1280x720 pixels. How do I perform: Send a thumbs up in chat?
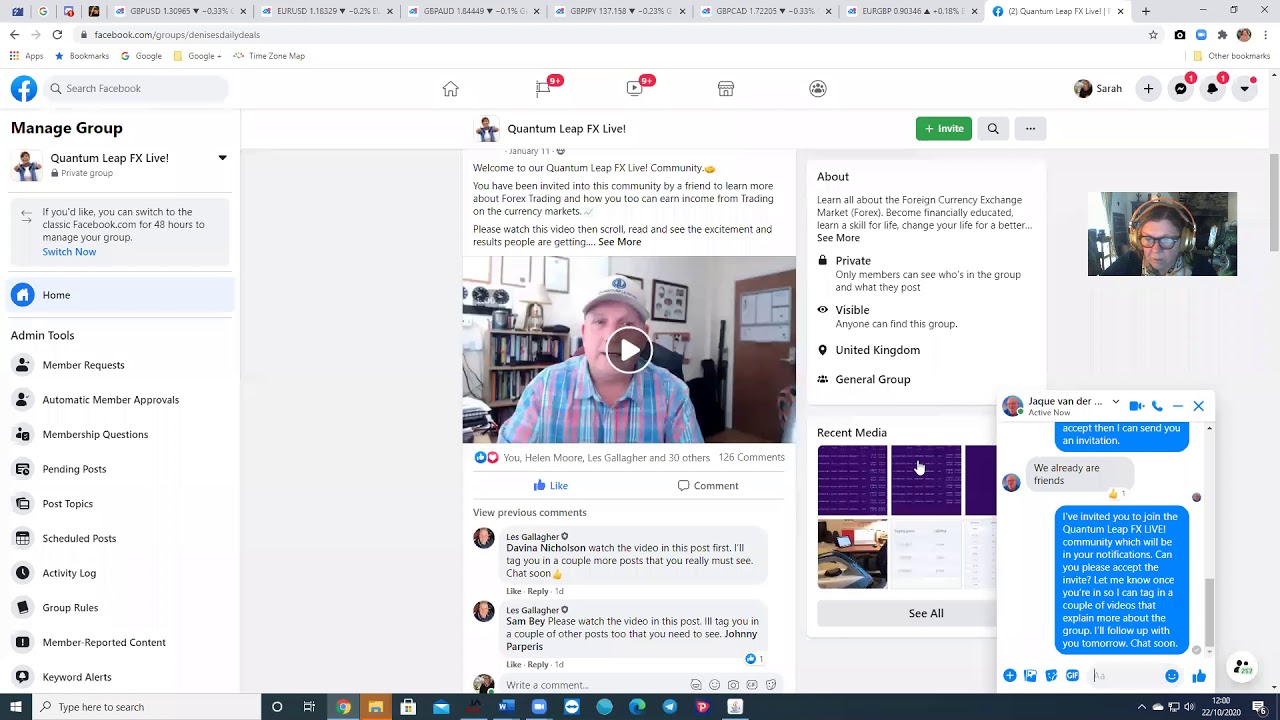pos(1199,676)
